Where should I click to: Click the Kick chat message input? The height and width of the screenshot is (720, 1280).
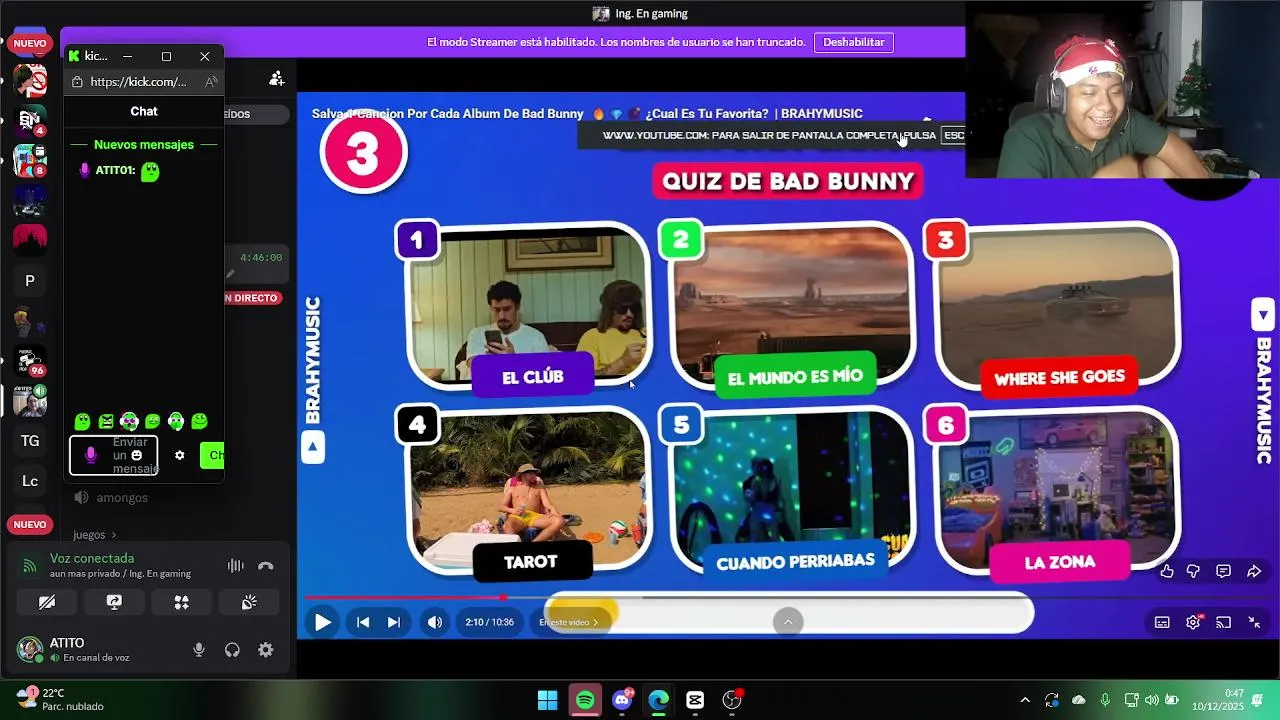pos(113,455)
